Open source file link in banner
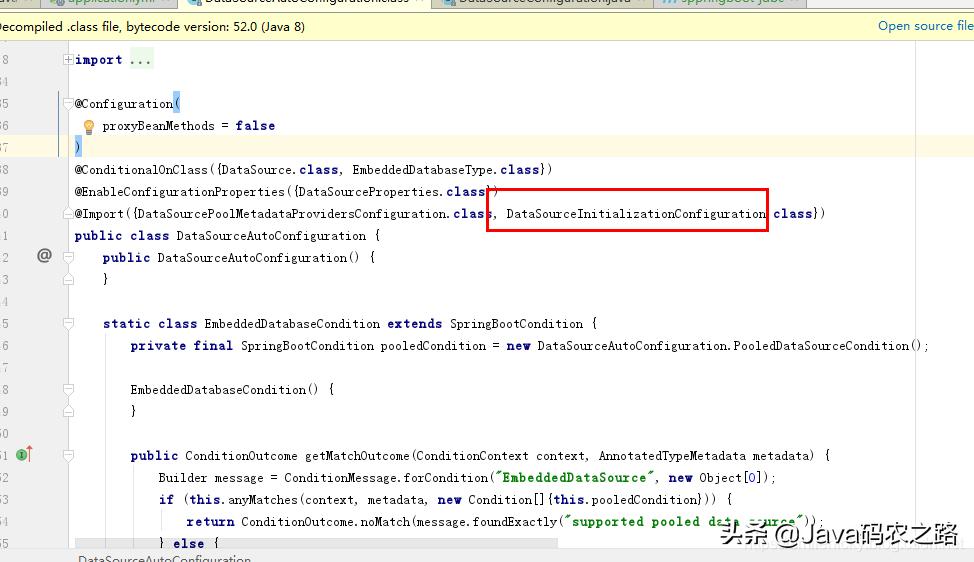974x562 pixels. point(925,25)
